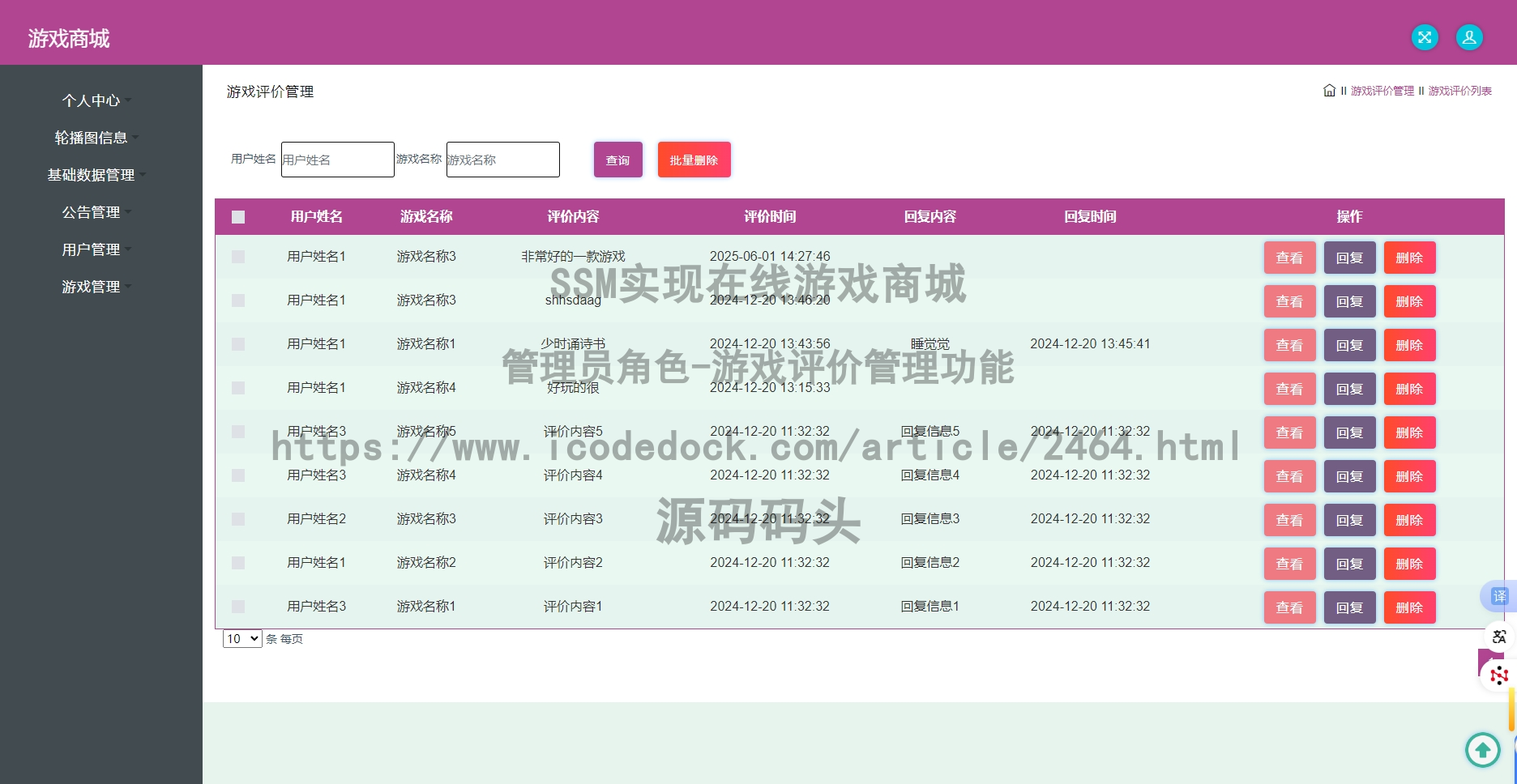Check the row with 评价内容2
The width and height of the screenshot is (1517, 784).
(238, 563)
